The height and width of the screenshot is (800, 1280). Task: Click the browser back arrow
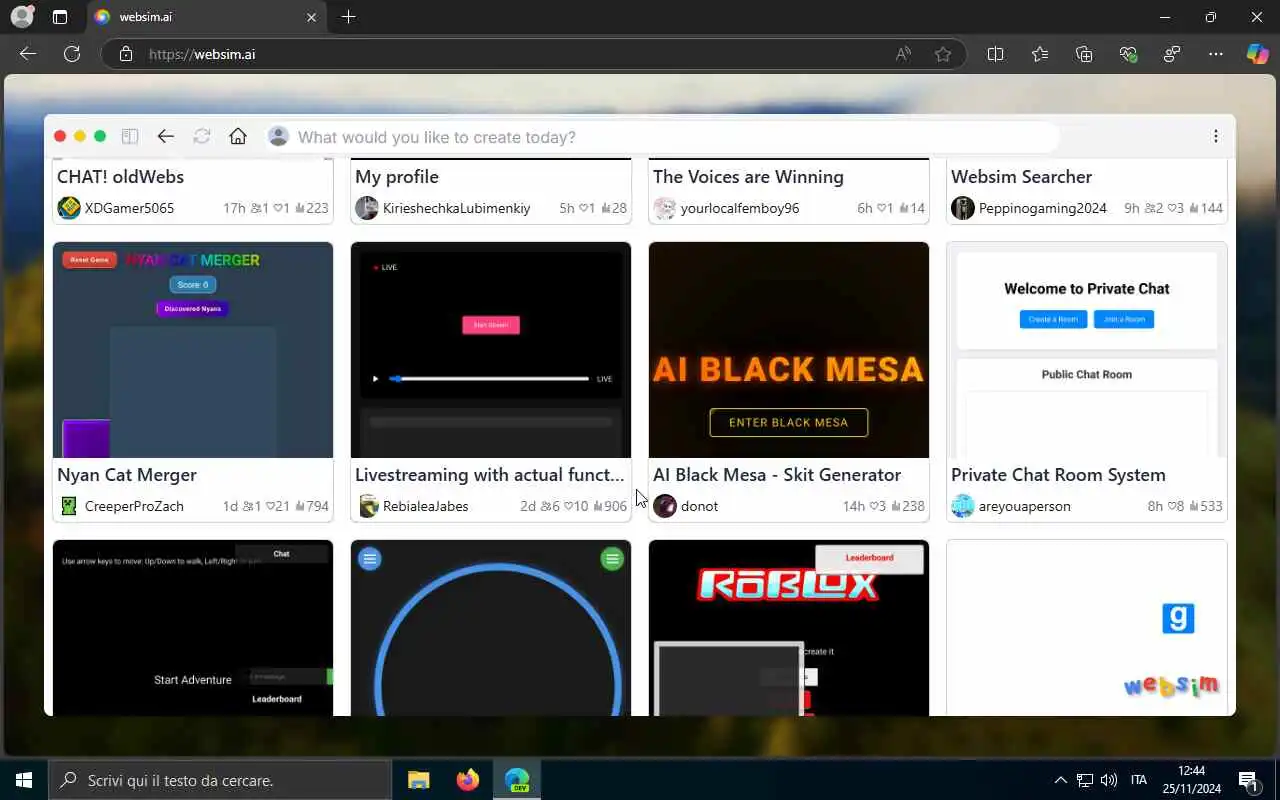[x=28, y=54]
